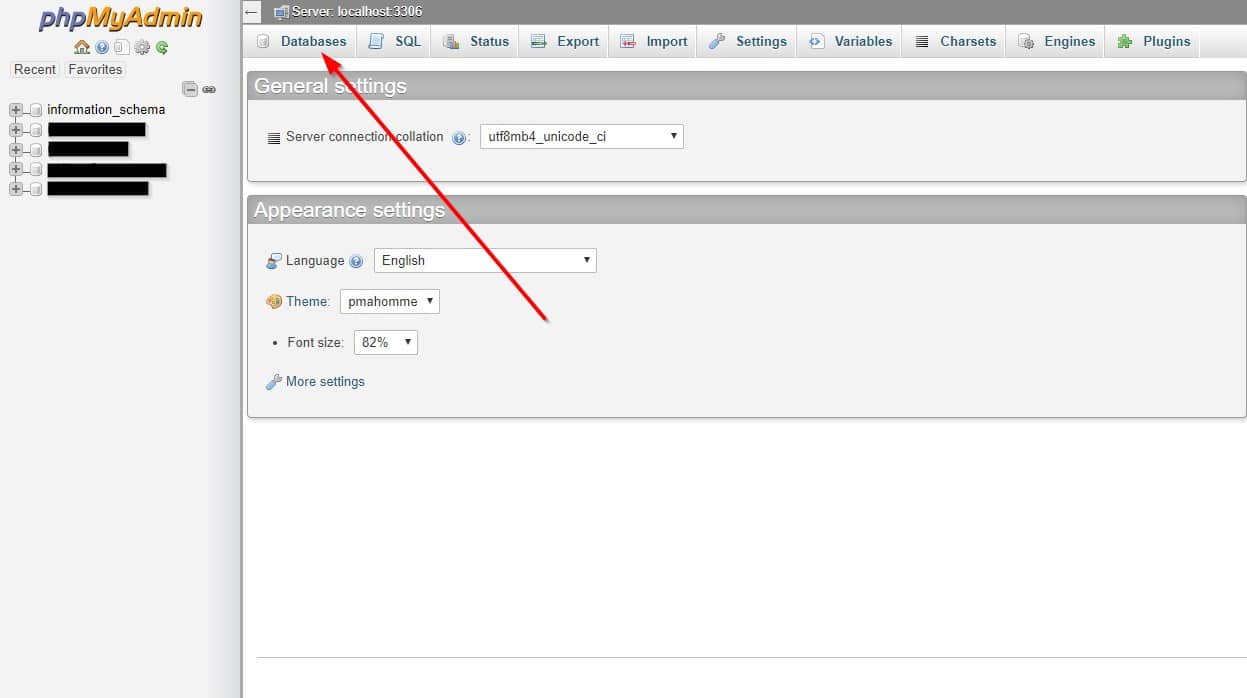Click information_schema database cylinder icon

[36, 110]
